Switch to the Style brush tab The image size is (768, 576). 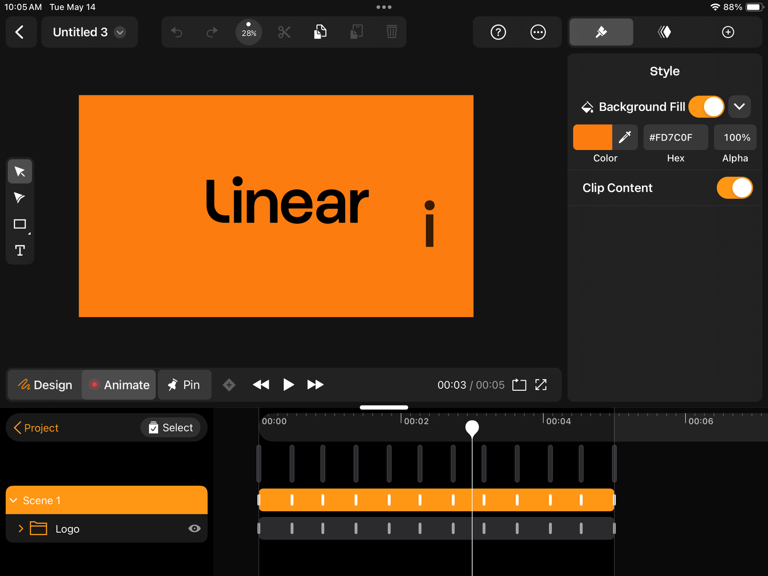pos(601,32)
